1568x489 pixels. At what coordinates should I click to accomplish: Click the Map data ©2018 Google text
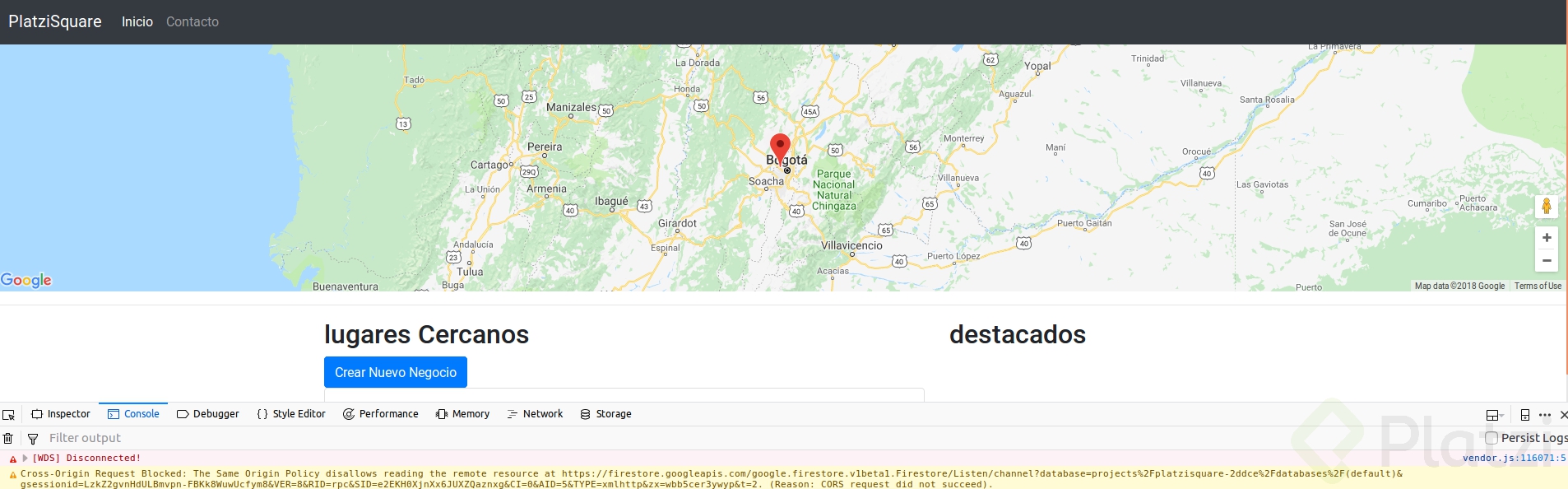[1459, 286]
